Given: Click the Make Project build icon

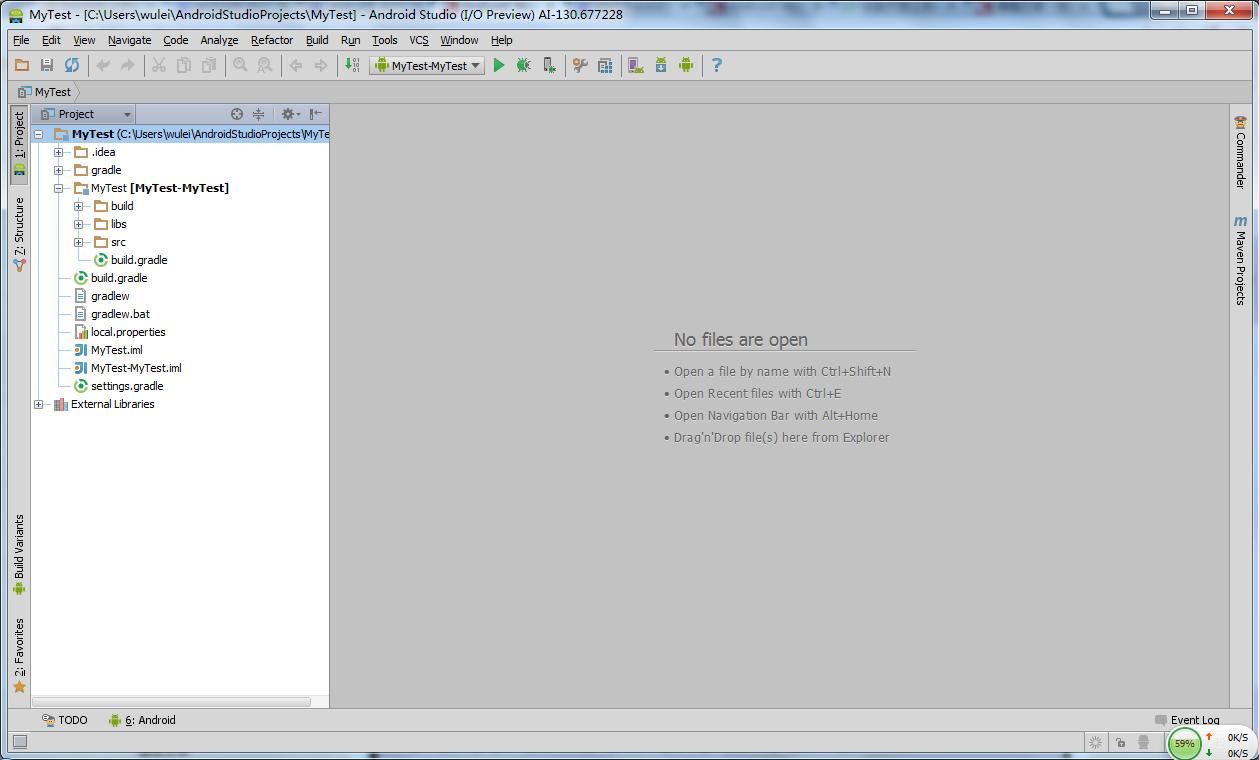Looking at the screenshot, I should [x=352, y=65].
